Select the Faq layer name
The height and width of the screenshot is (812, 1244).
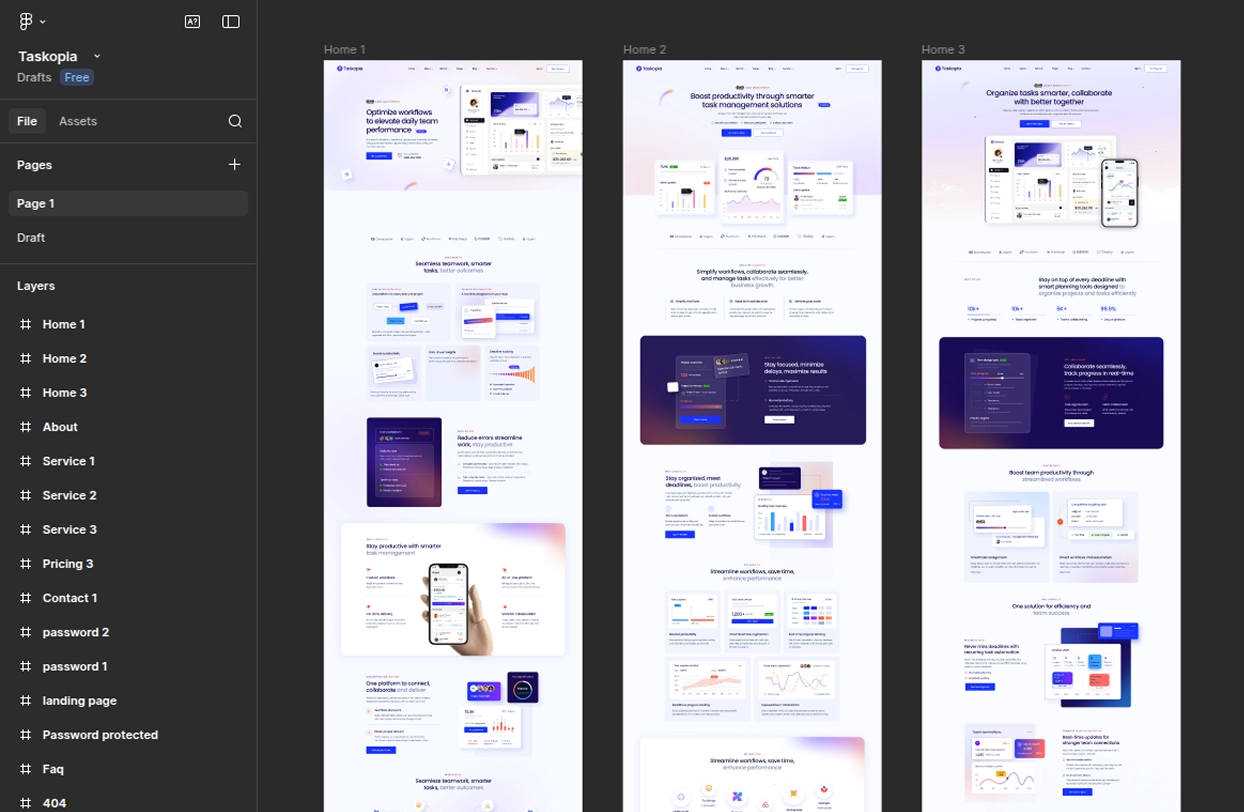tap(53, 769)
